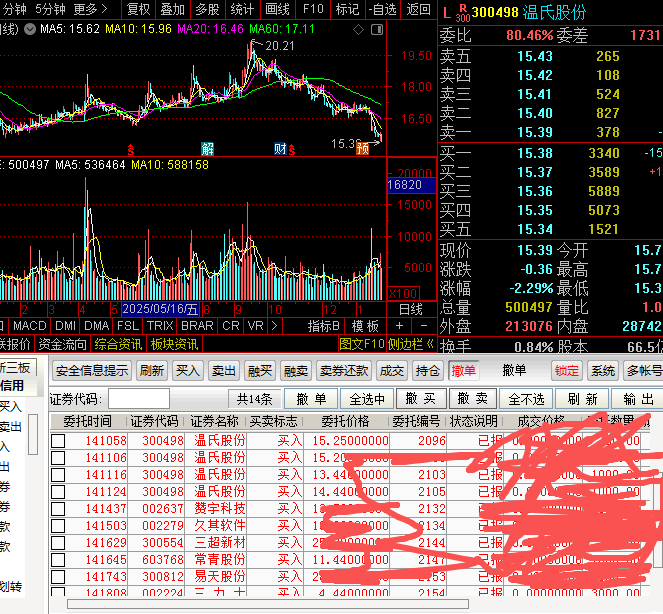Check the box for the 141058 温氏股份 order
Image resolution: width=663 pixels, height=614 pixels.
[58, 441]
